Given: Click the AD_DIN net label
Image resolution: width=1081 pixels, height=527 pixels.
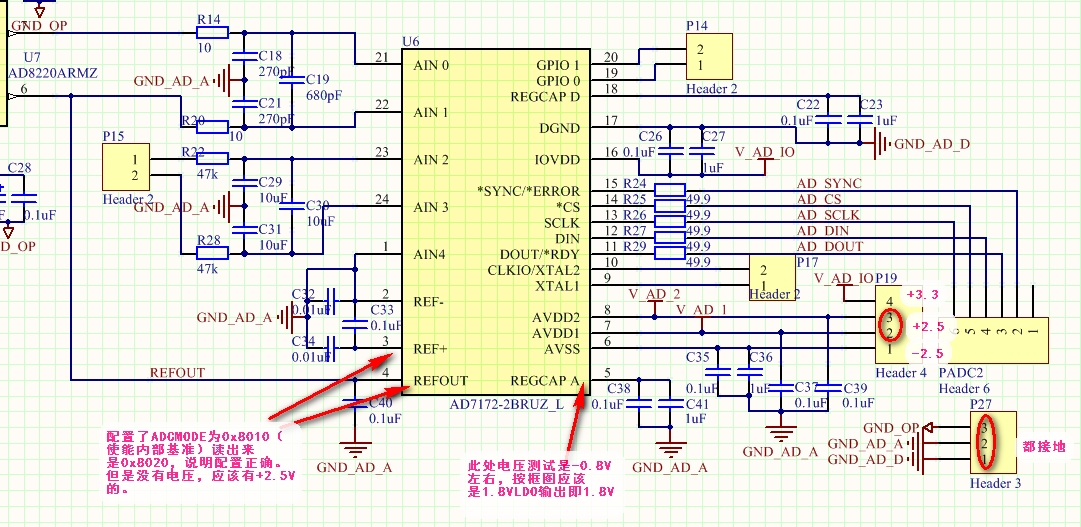Looking at the screenshot, I should [823, 231].
